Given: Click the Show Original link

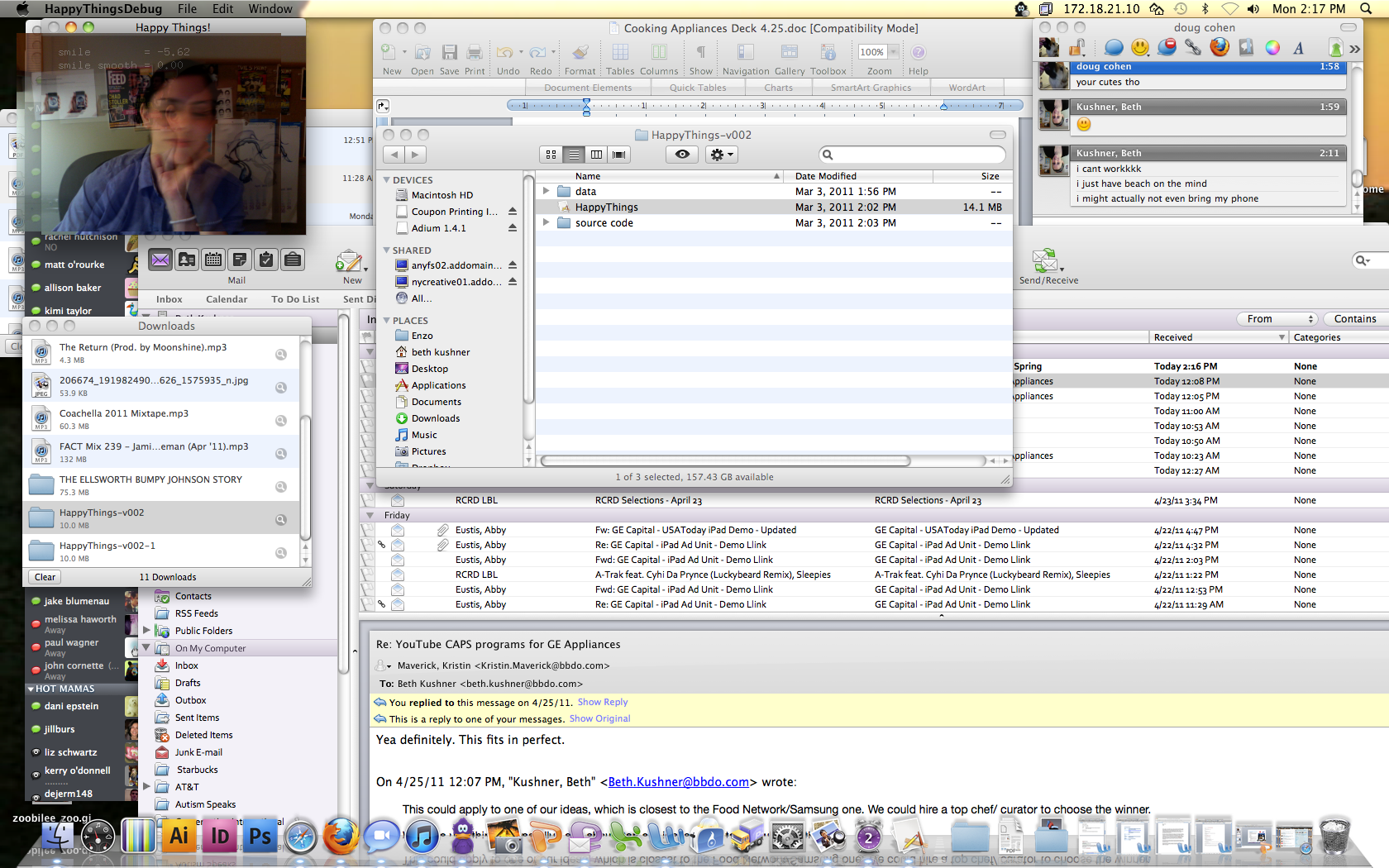Looking at the screenshot, I should tap(599, 718).
